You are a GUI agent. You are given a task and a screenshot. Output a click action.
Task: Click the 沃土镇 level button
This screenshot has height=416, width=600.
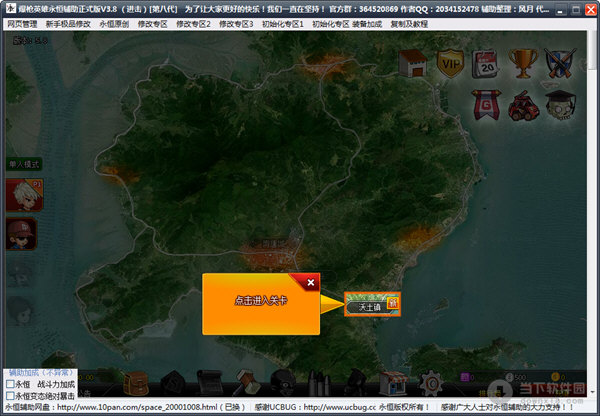372,304
